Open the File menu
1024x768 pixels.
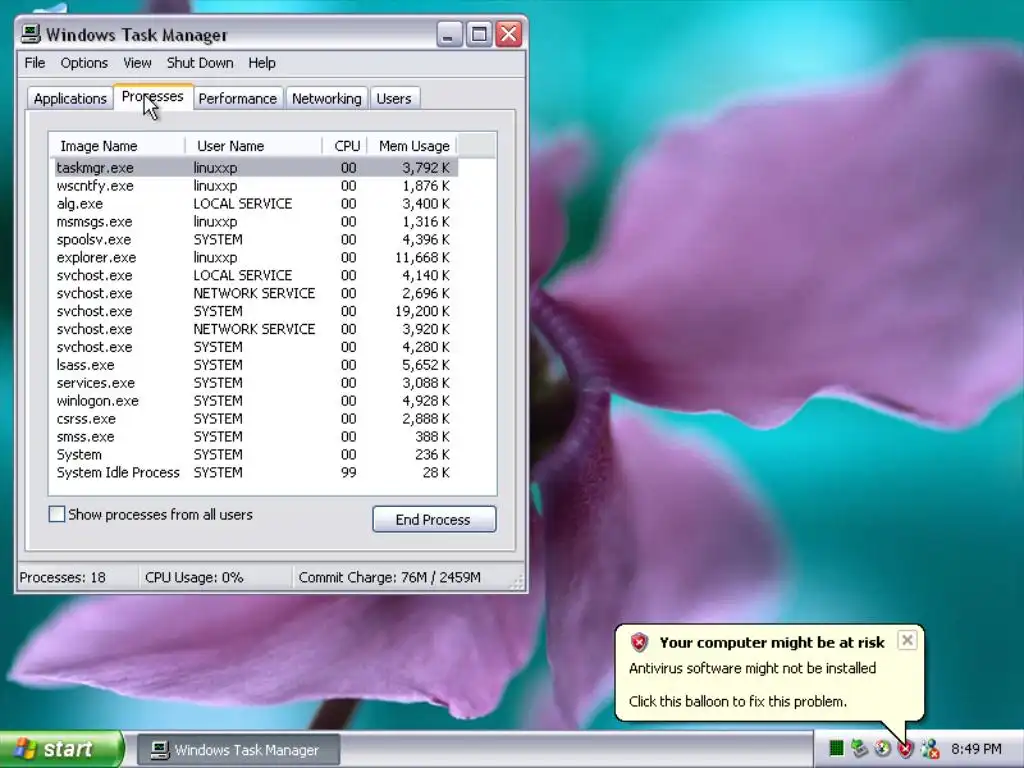[x=35, y=63]
